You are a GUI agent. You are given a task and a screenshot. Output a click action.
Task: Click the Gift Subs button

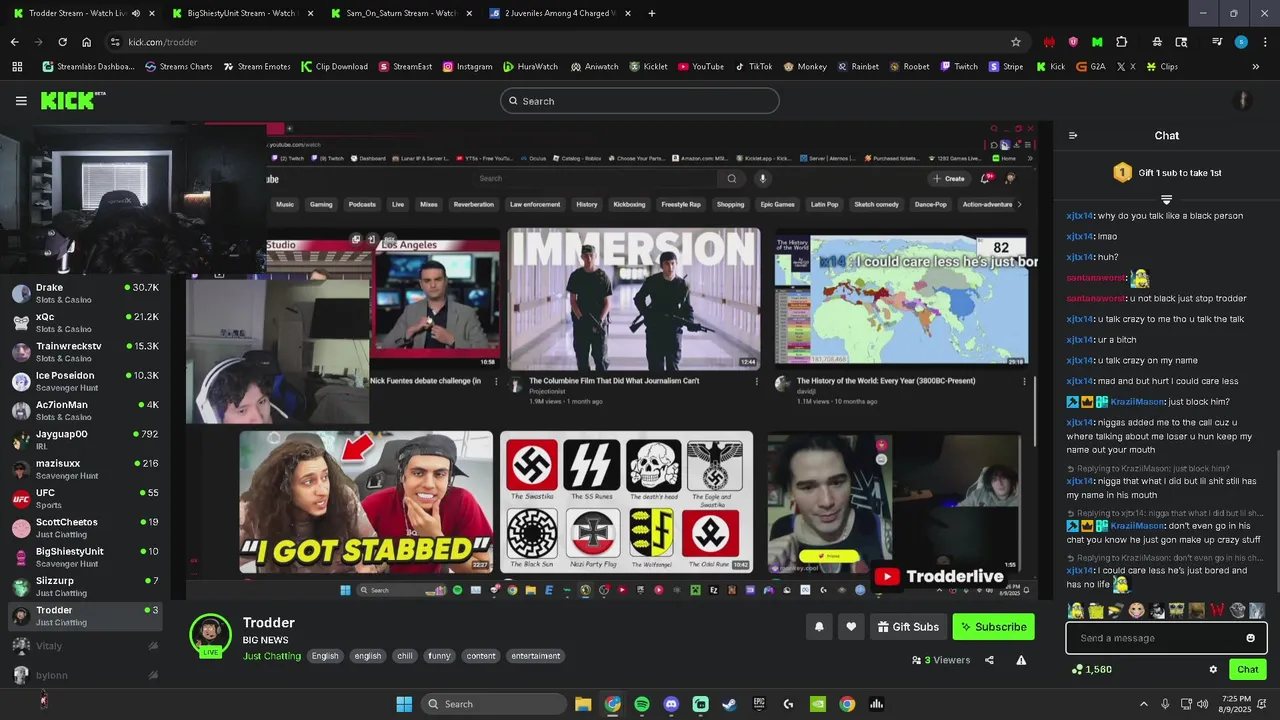point(908,627)
